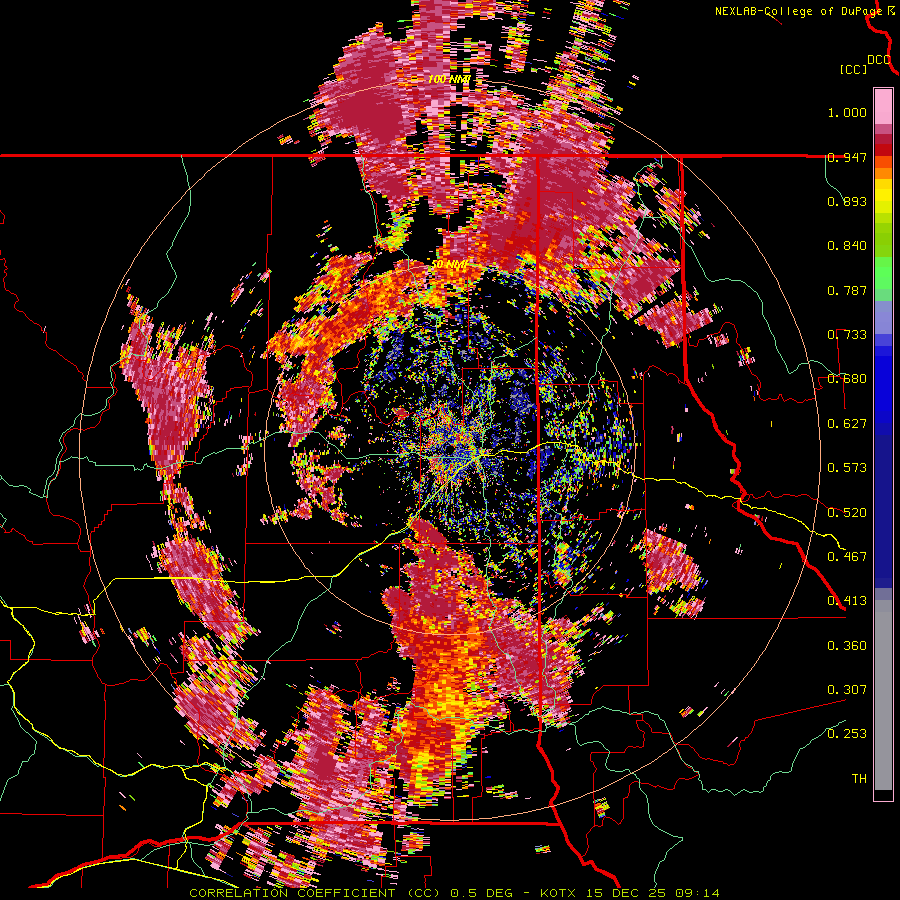
Task: Click the 0.413 scale value
Action: pos(847,601)
